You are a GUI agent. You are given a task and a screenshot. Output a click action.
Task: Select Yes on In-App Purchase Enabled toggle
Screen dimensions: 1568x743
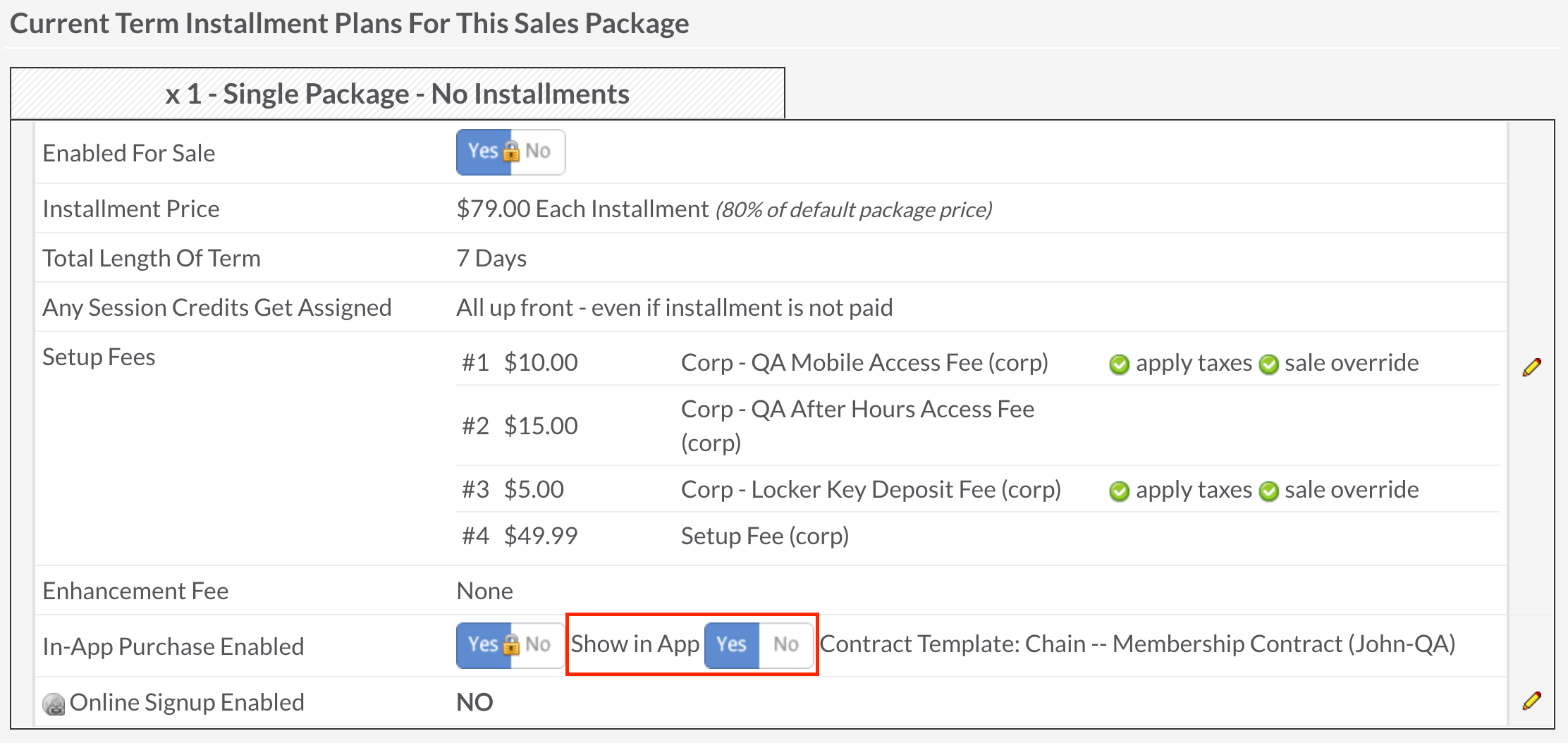pyautogui.click(x=482, y=644)
